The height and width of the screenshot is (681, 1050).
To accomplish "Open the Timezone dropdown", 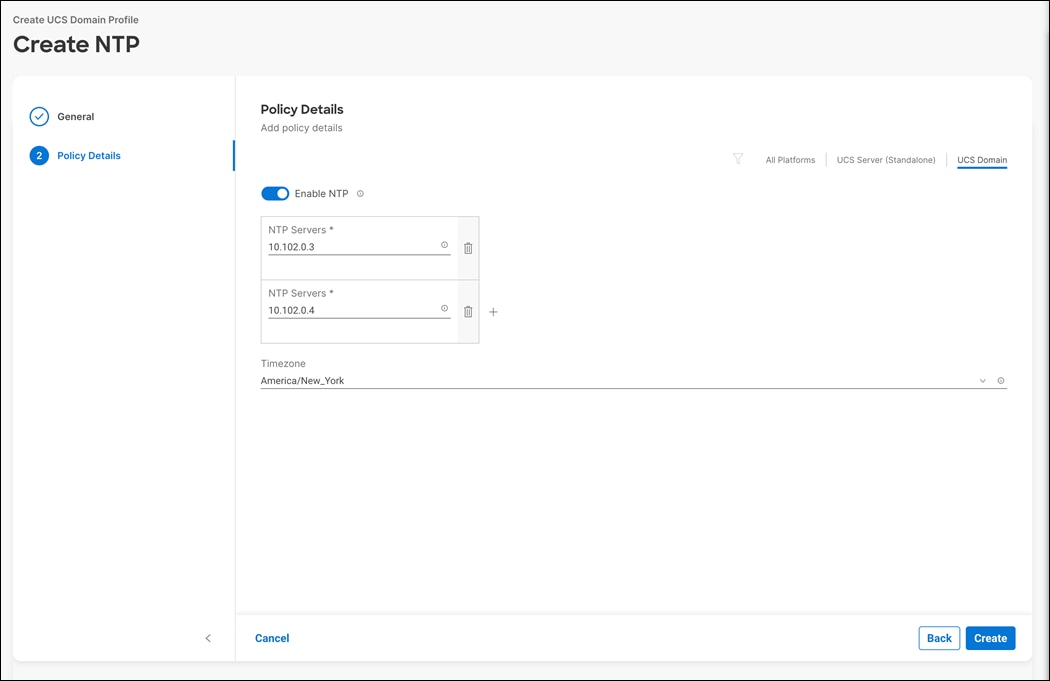I will click(x=982, y=380).
